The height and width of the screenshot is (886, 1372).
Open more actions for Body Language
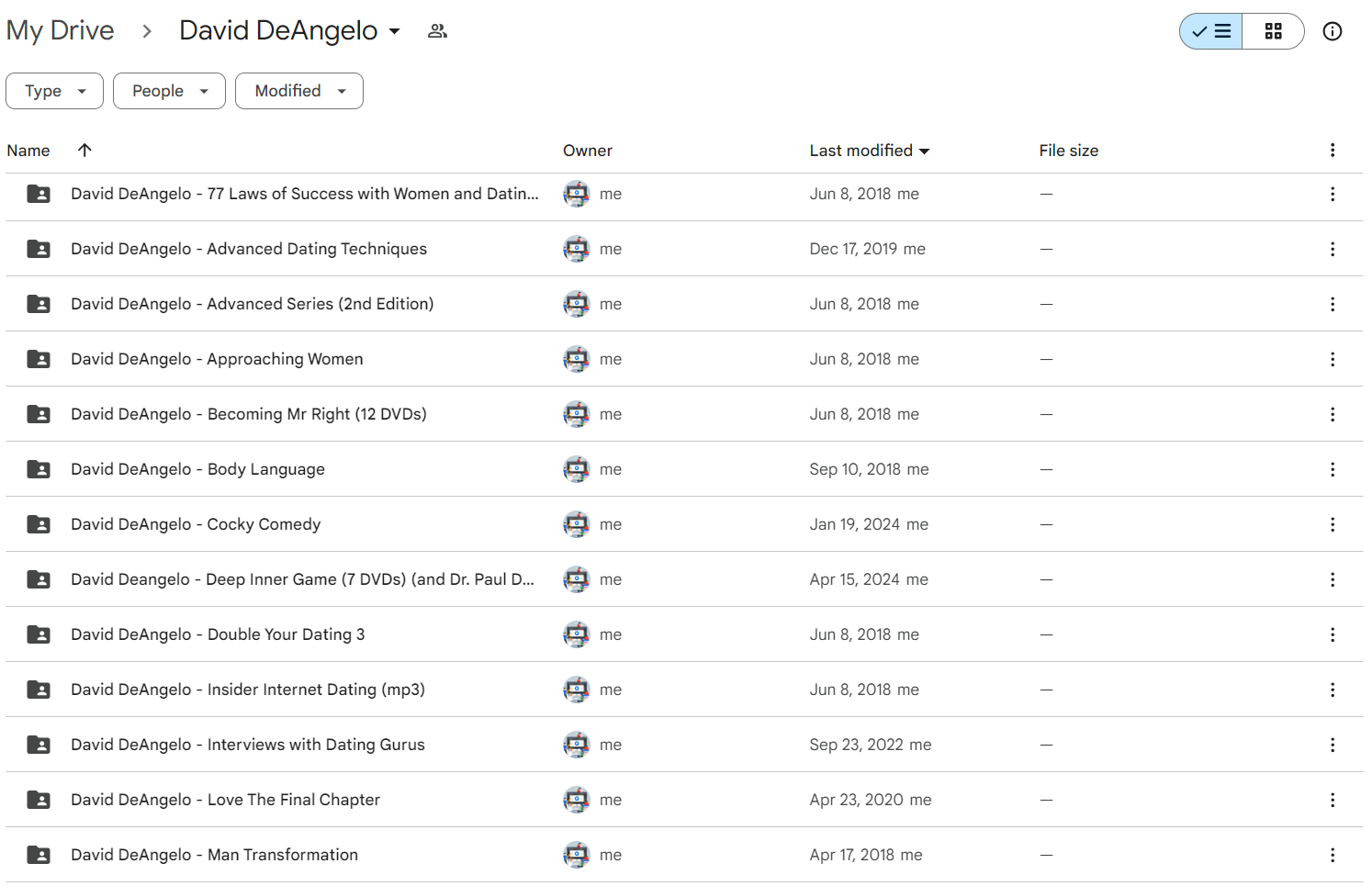pyautogui.click(x=1332, y=469)
